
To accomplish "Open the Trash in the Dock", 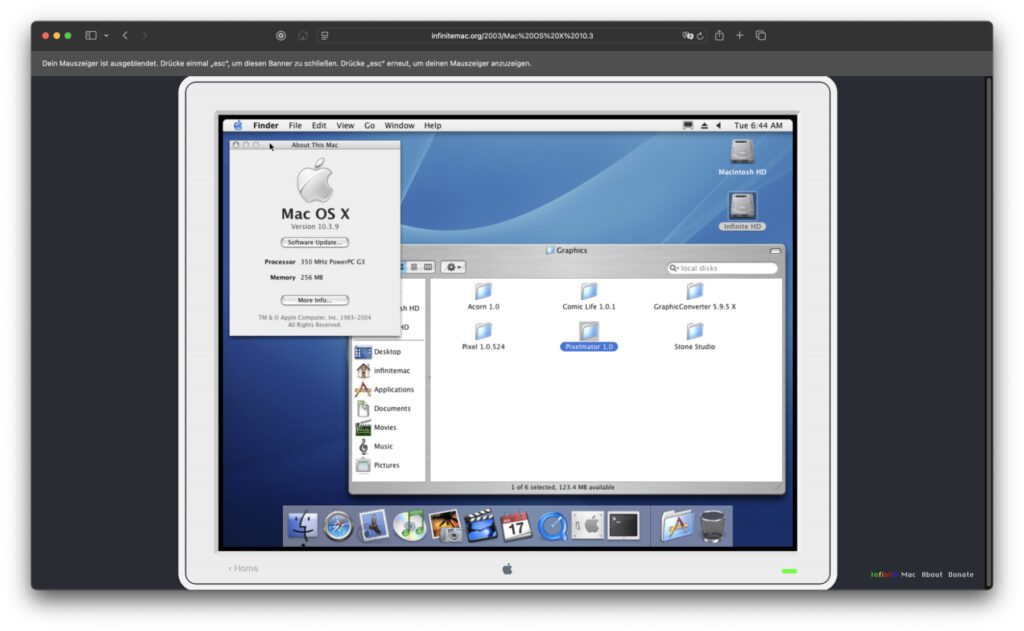I will click(712, 525).
